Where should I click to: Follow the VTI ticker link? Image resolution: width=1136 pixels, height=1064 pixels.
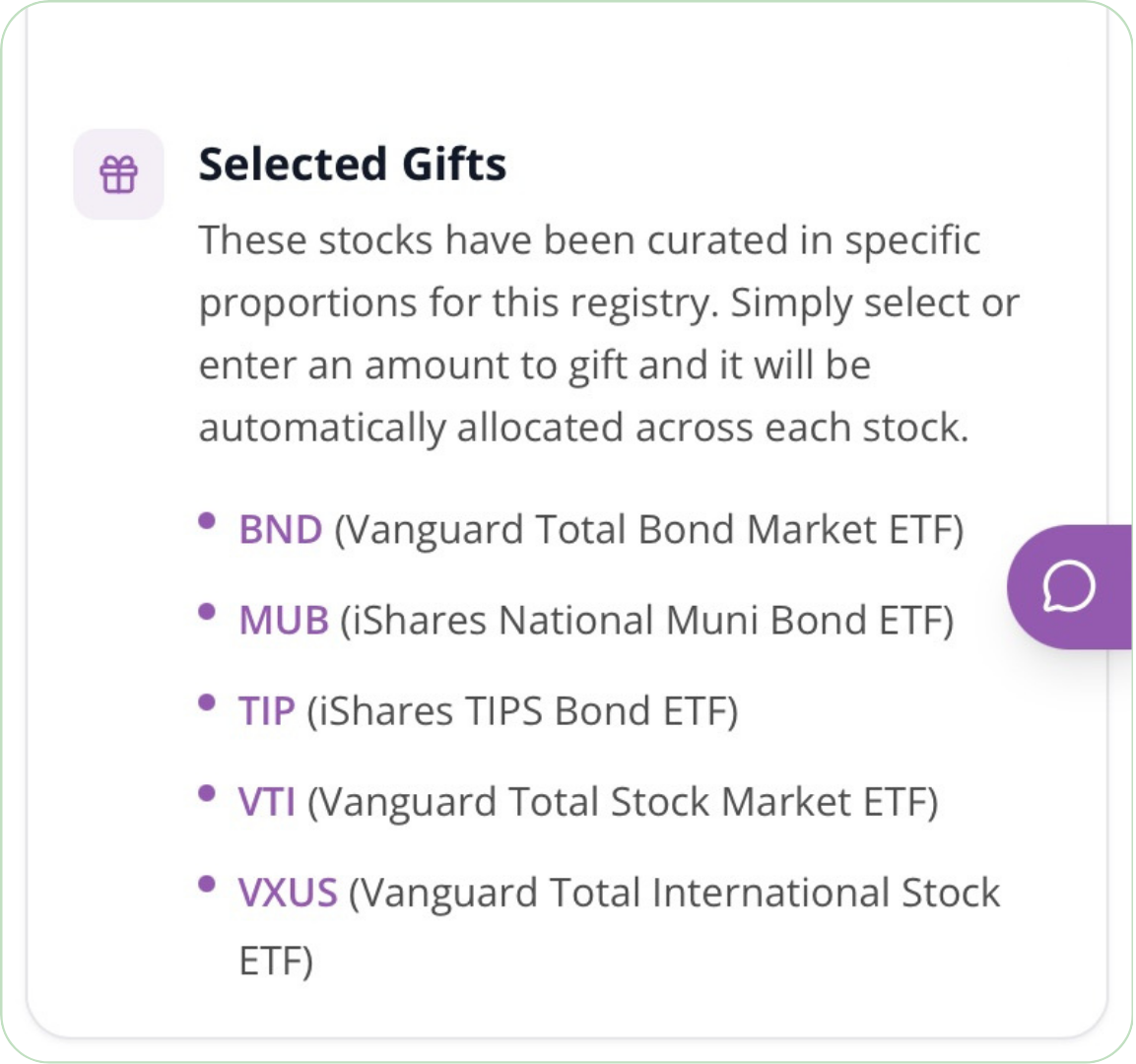[266, 802]
